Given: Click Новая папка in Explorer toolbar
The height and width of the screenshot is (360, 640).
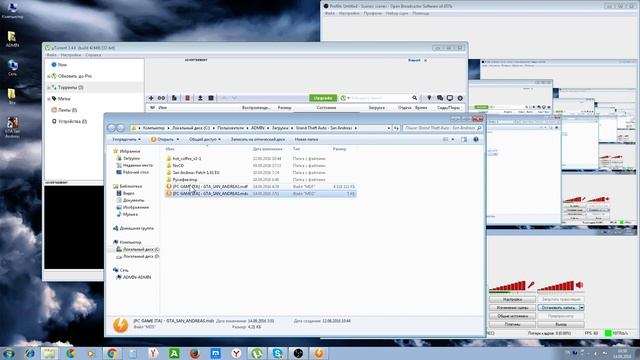Looking at the screenshot, I should [x=306, y=140].
